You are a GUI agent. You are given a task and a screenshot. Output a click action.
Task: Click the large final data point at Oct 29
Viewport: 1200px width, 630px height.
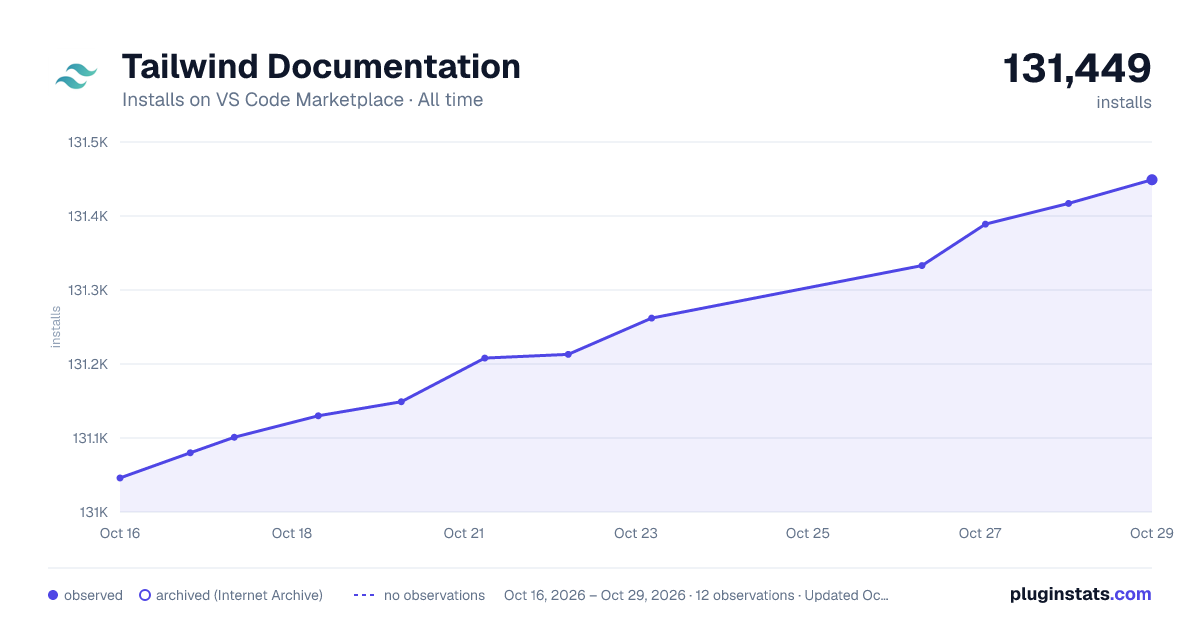[x=1152, y=180]
